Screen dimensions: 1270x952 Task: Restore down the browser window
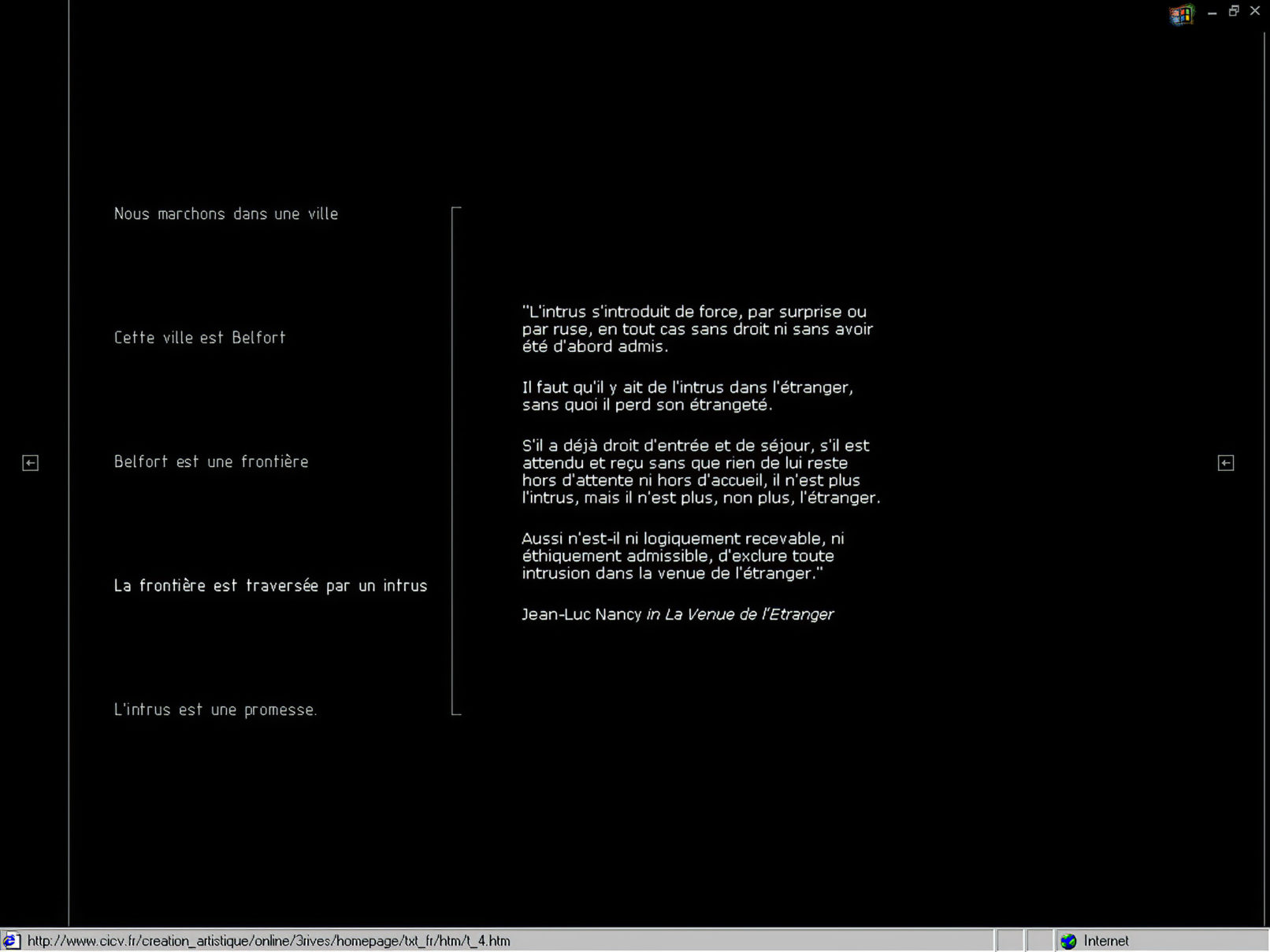coord(1234,11)
